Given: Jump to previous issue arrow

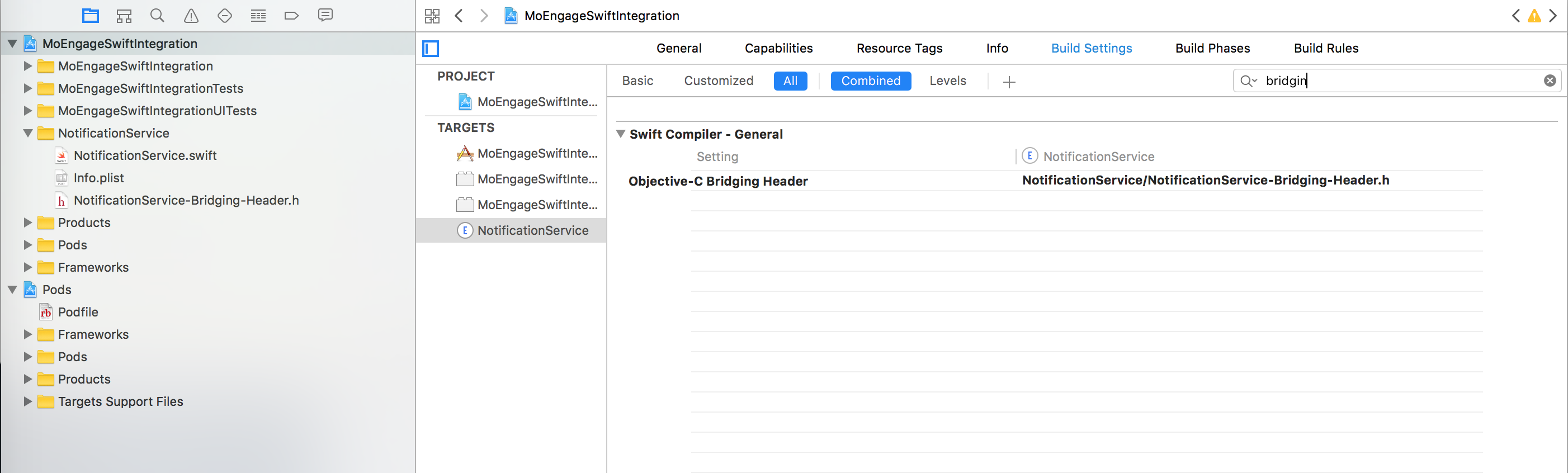Looking at the screenshot, I should coord(1515,16).
